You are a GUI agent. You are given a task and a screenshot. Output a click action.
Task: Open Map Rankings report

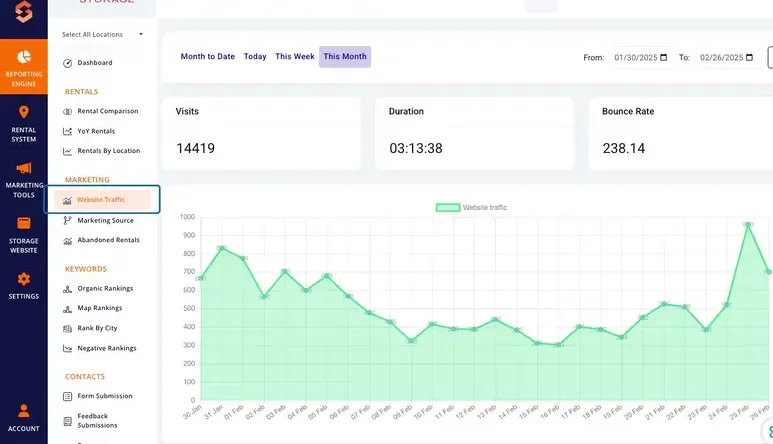100,308
